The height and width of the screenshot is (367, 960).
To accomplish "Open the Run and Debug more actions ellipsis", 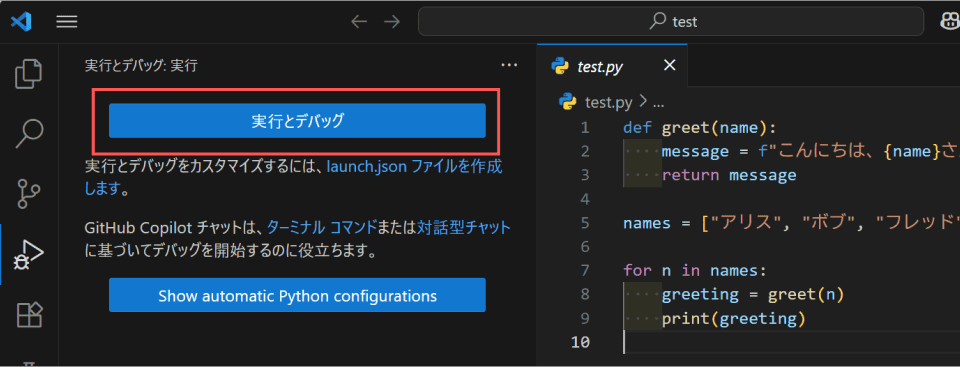I will click(x=509, y=65).
